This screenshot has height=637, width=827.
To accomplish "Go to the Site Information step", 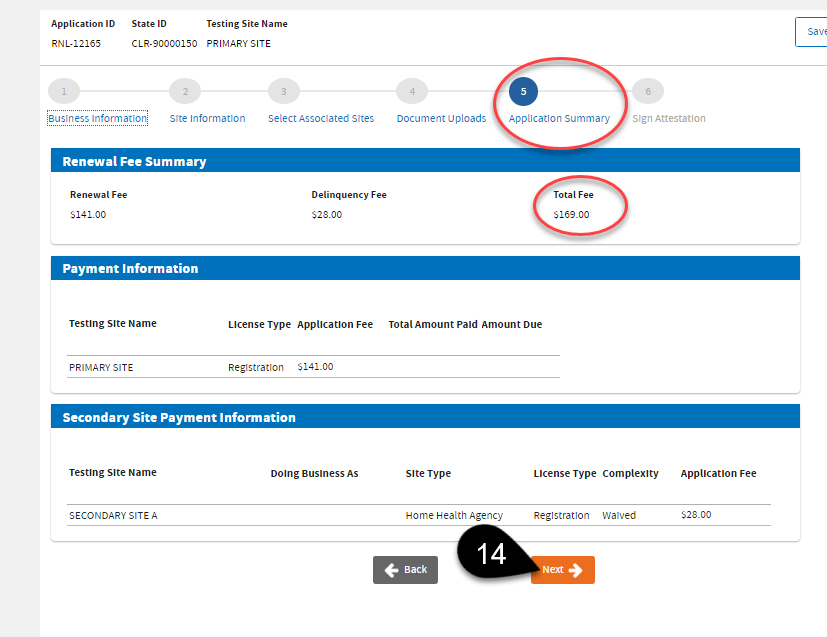I will point(207,119).
